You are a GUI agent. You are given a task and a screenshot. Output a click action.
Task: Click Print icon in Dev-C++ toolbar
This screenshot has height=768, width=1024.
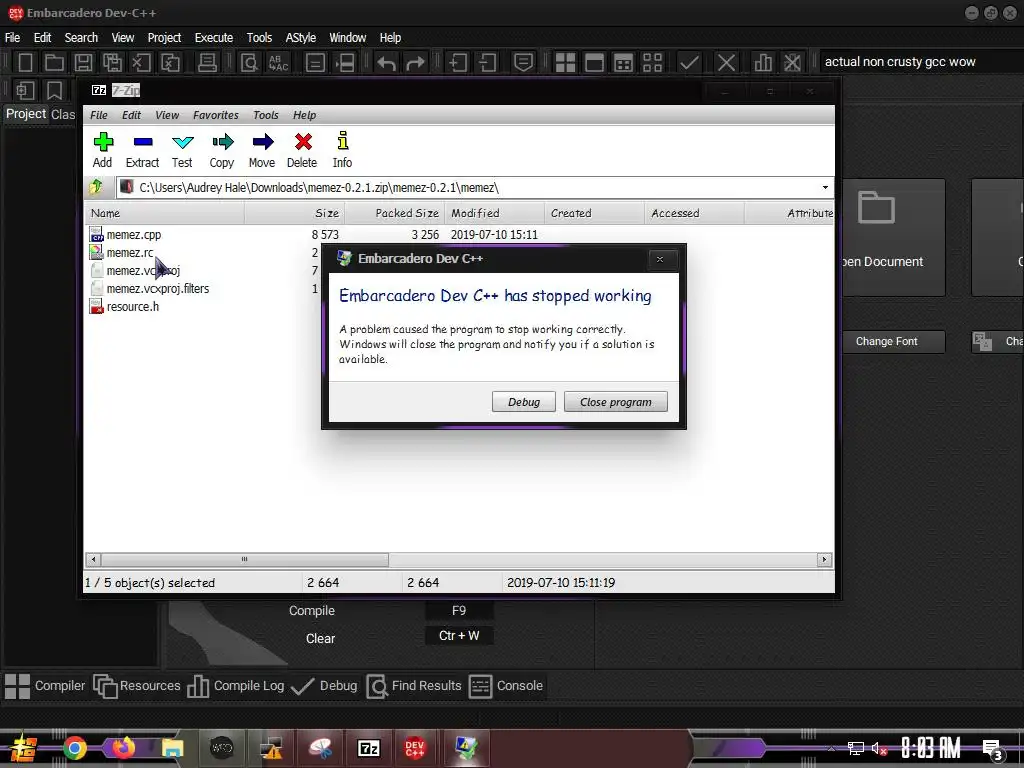(207, 63)
